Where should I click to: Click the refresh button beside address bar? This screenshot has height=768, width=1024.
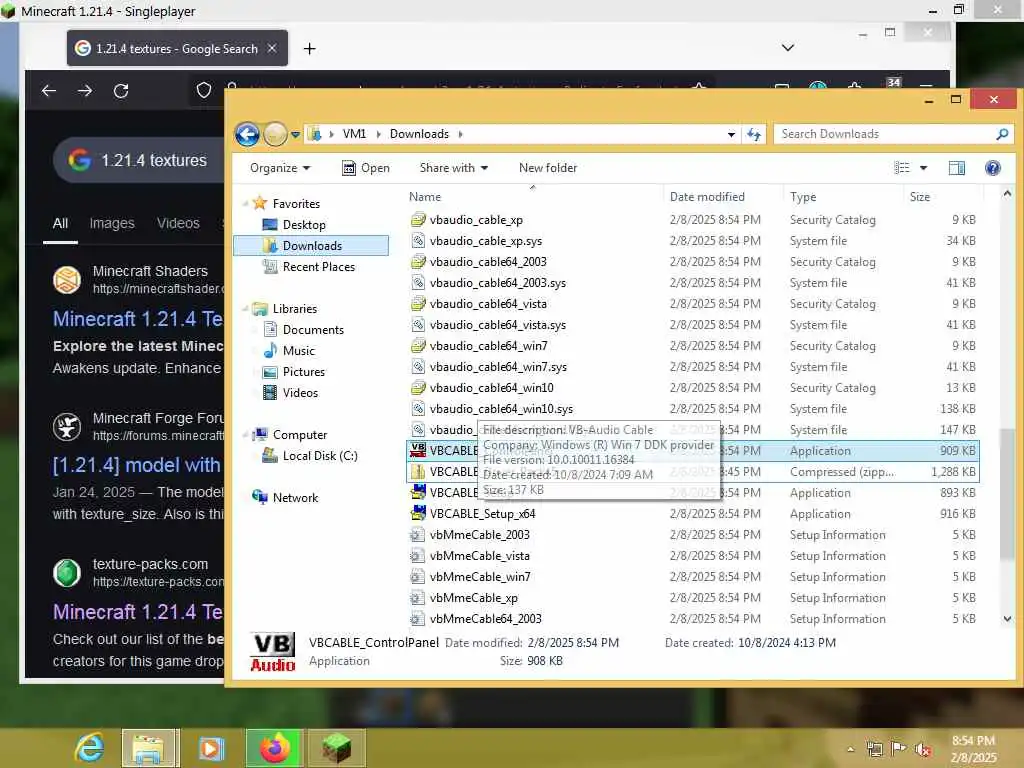pos(754,135)
